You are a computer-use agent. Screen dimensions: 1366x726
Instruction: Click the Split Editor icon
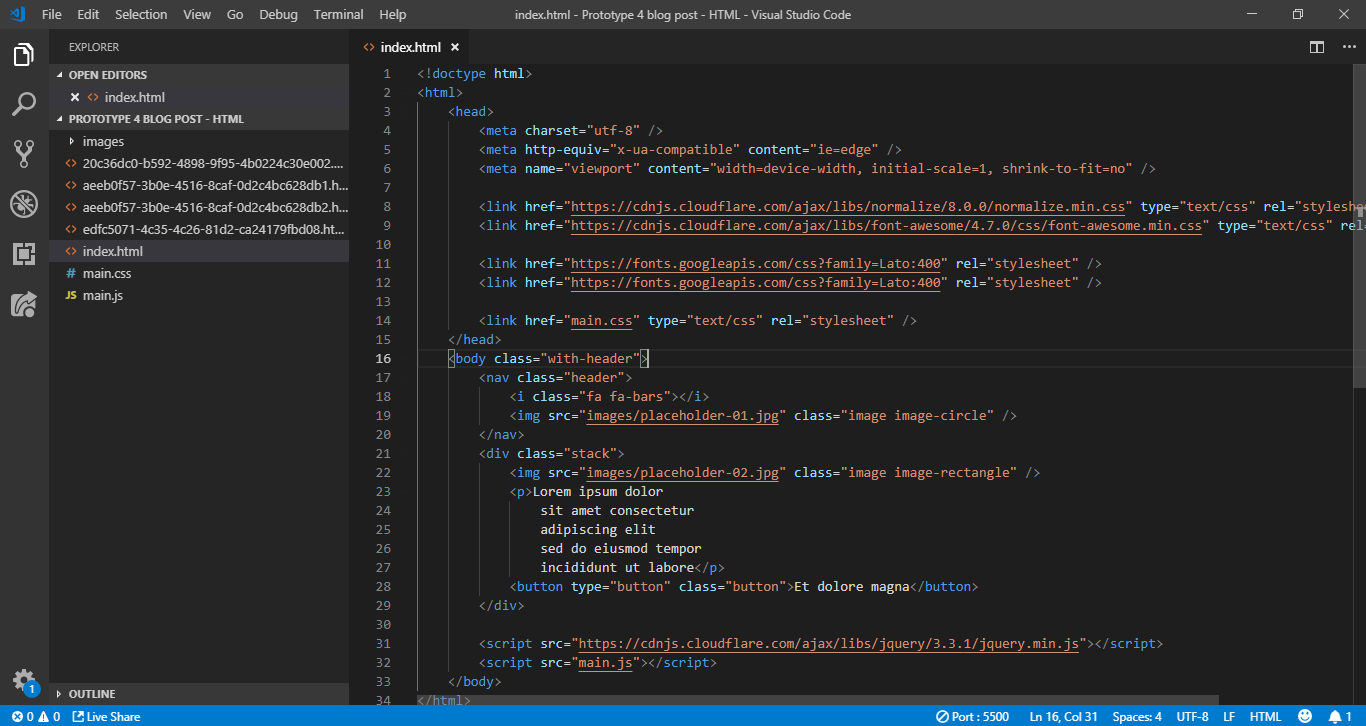click(x=1316, y=47)
